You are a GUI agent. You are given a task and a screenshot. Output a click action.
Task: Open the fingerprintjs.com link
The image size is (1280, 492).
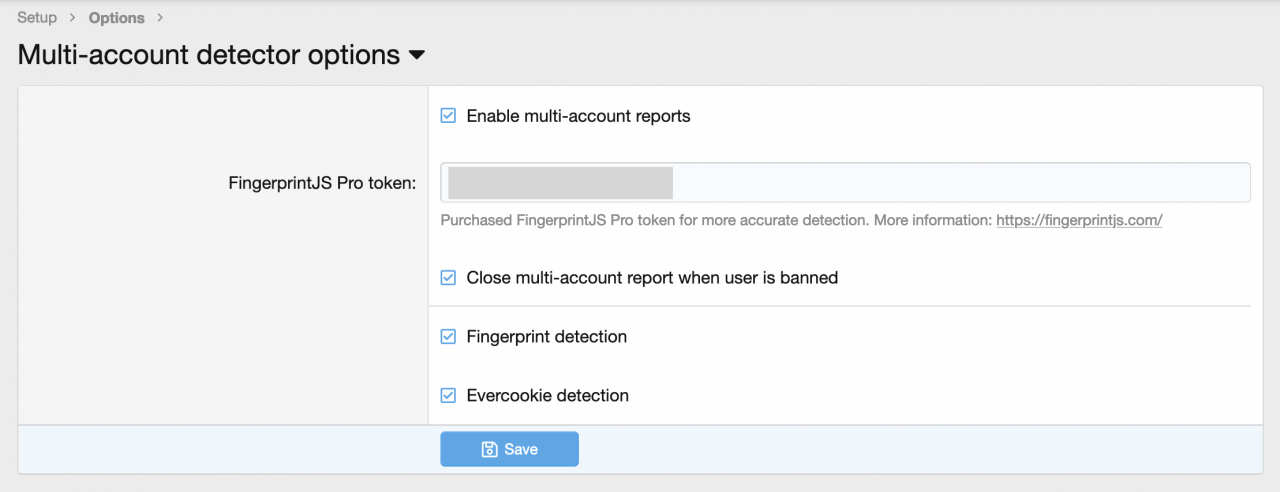(x=1078, y=220)
